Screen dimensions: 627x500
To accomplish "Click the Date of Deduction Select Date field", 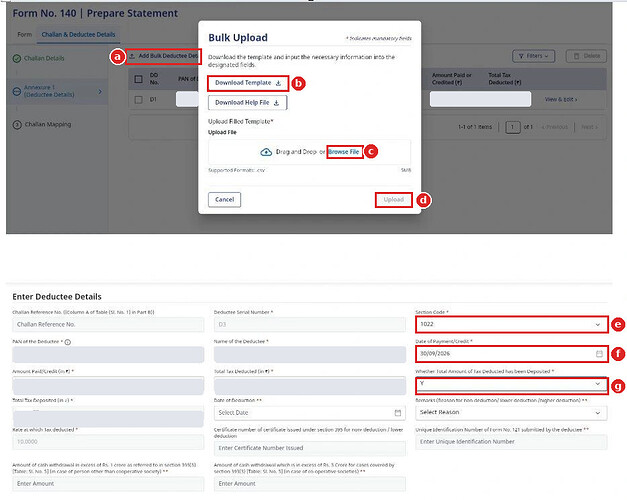I will pos(310,413).
